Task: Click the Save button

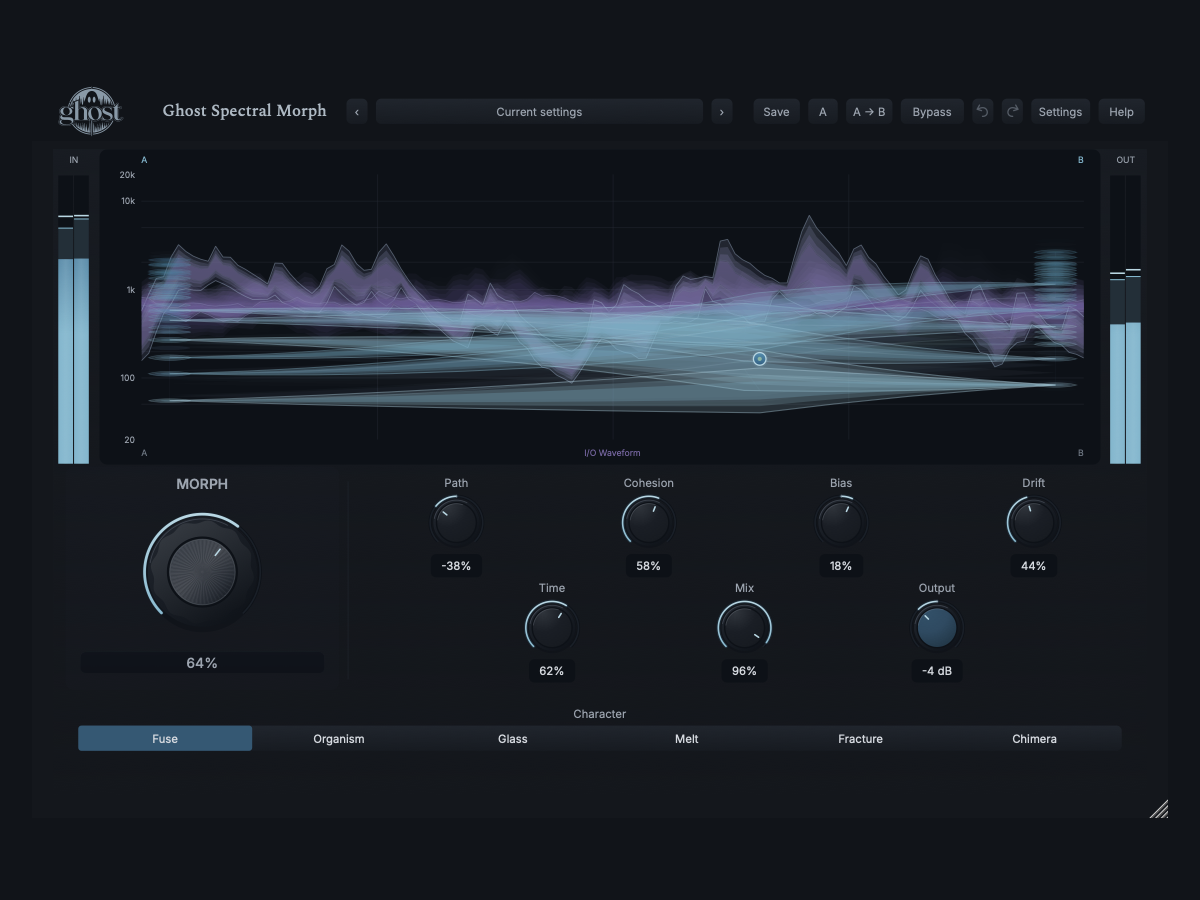Action: coord(776,112)
